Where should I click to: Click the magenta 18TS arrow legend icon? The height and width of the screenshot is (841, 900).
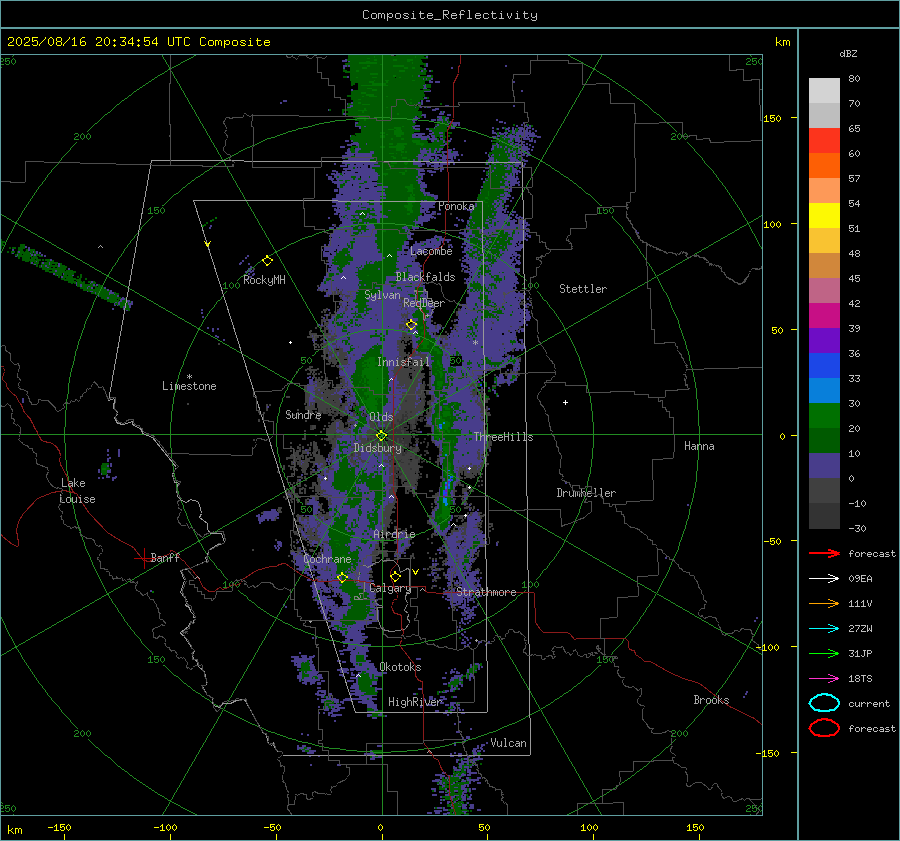(x=824, y=679)
